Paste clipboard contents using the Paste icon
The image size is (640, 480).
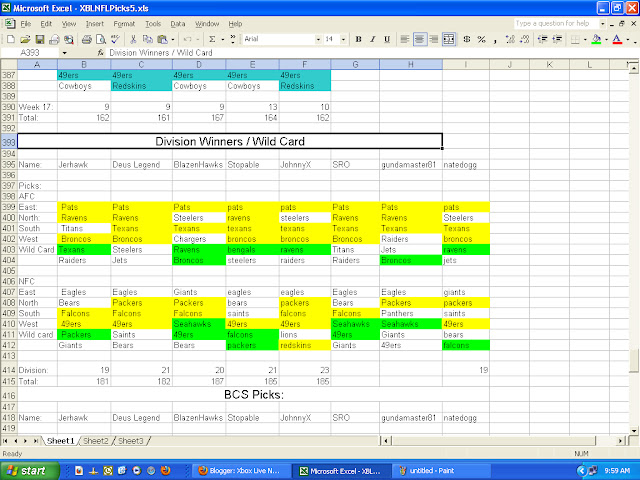(x=162, y=39)
